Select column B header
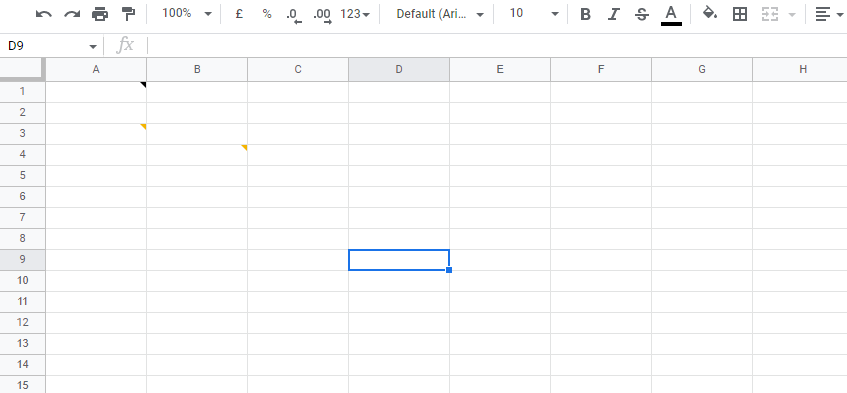The height and width of the screenshot is (393, 847). [x=197, y=70]
